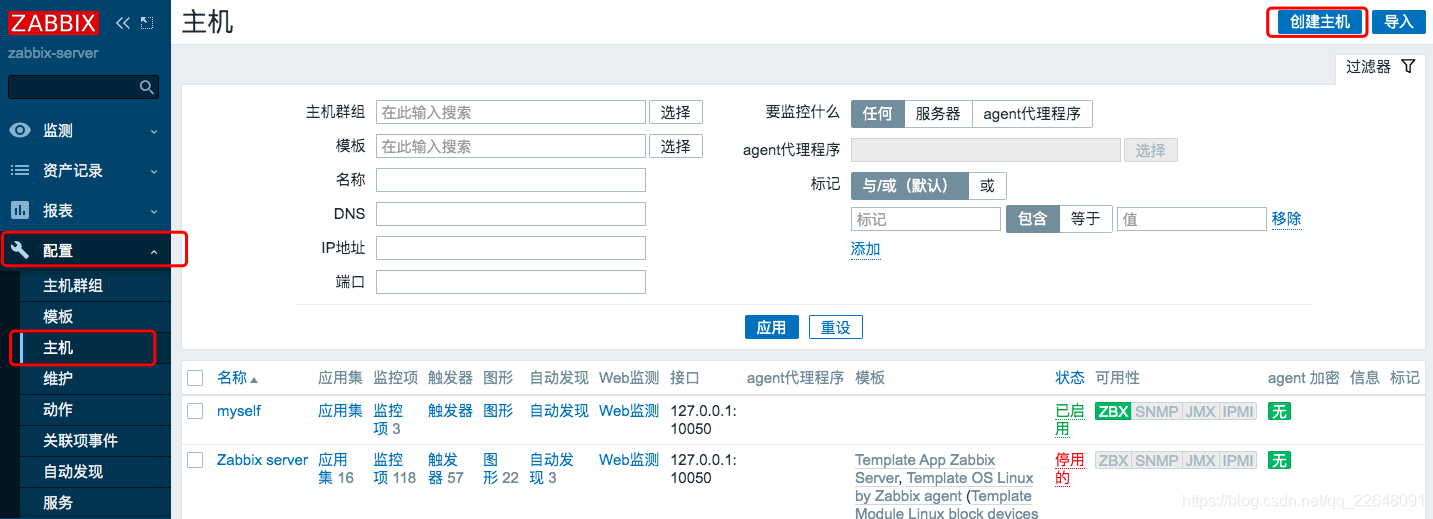Click the filter funnel icon
Screen dimensions: 1433x519
(1408, 66)
